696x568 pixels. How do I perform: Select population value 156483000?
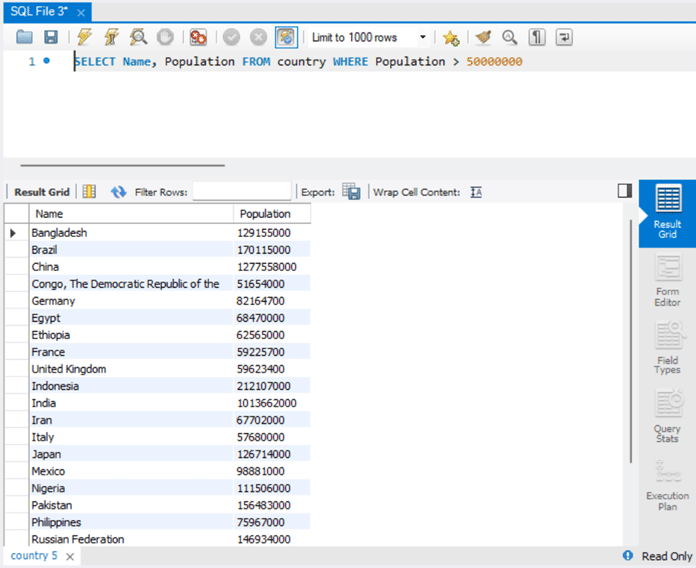tap(272, 505)
